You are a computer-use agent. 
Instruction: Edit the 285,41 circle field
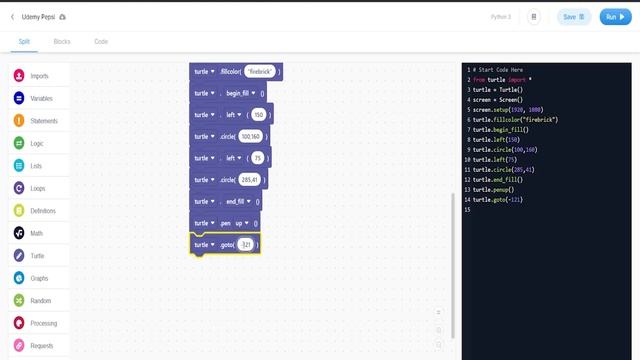pyautogui.click(x=249, y=180)
